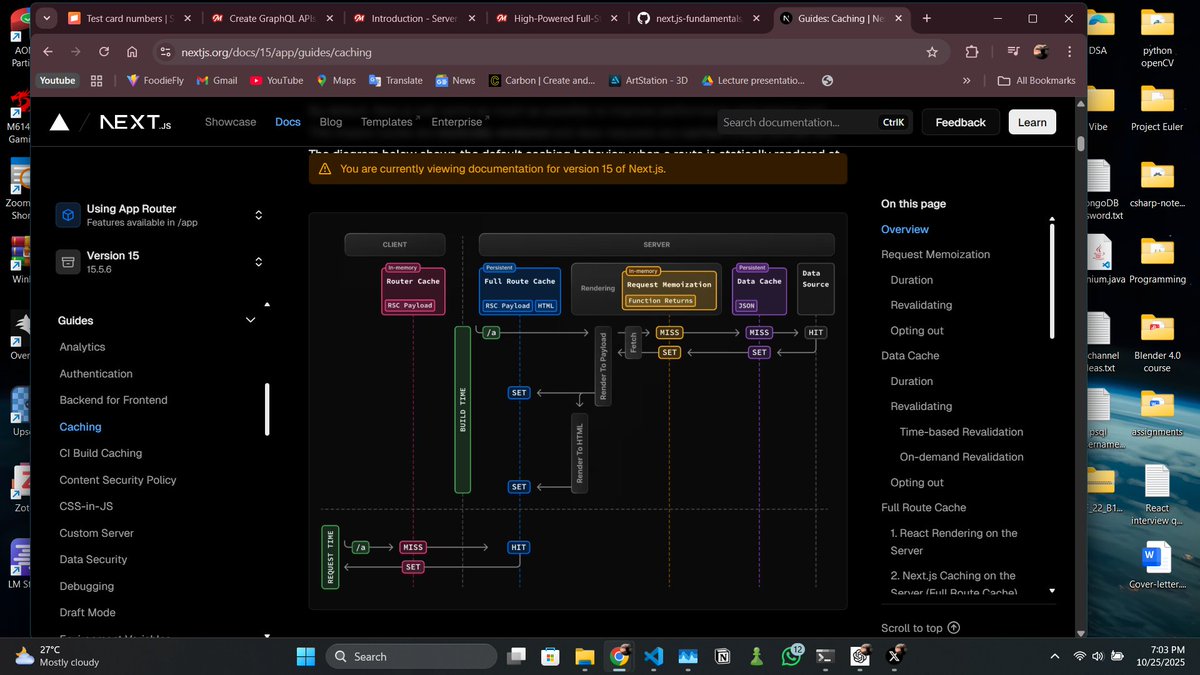Show hidden system tray icons chevron
The width and height of the screenshot is (1200, 675).
[1055, 657]
